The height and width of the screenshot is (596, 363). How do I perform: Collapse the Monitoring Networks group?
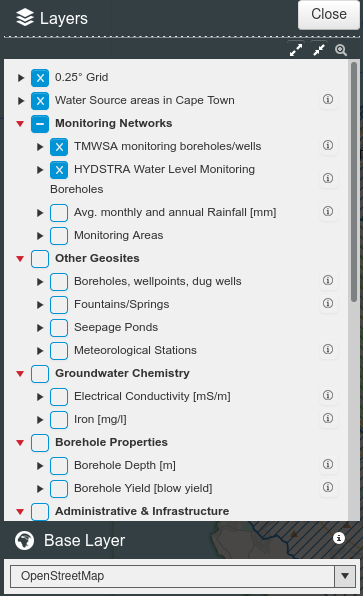21,124
